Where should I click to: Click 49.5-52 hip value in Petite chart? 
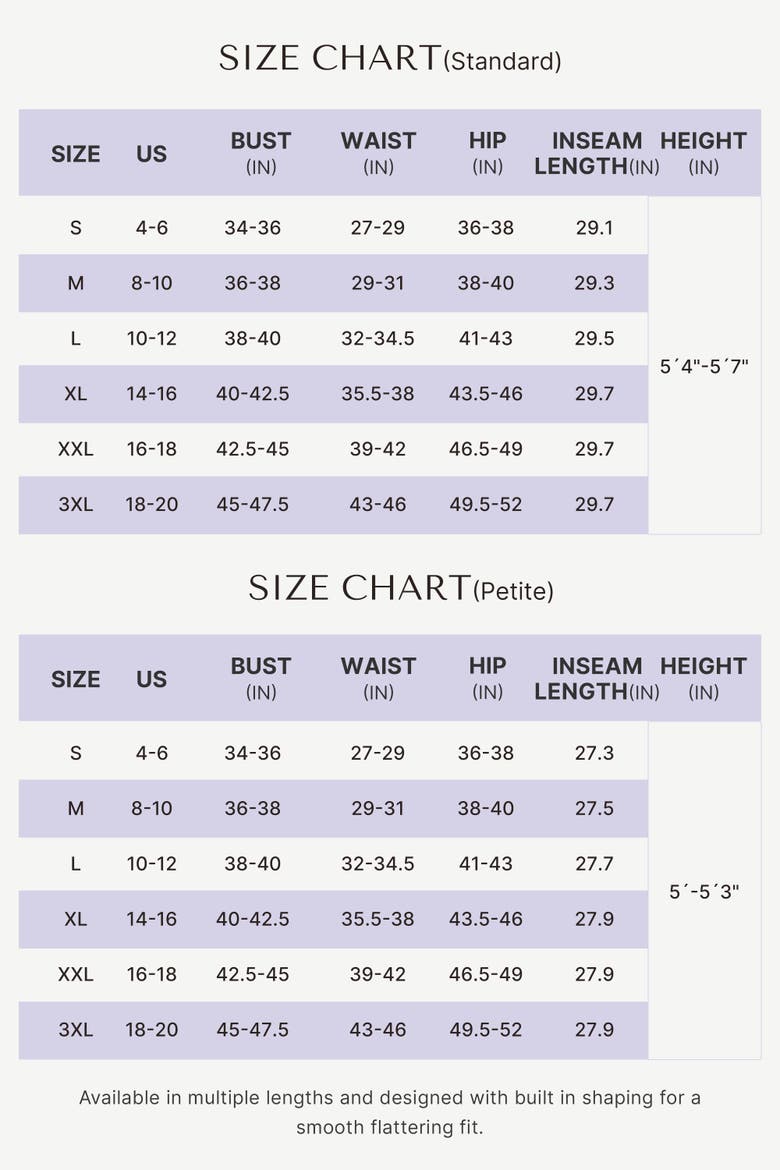[x=486, y=1030]
